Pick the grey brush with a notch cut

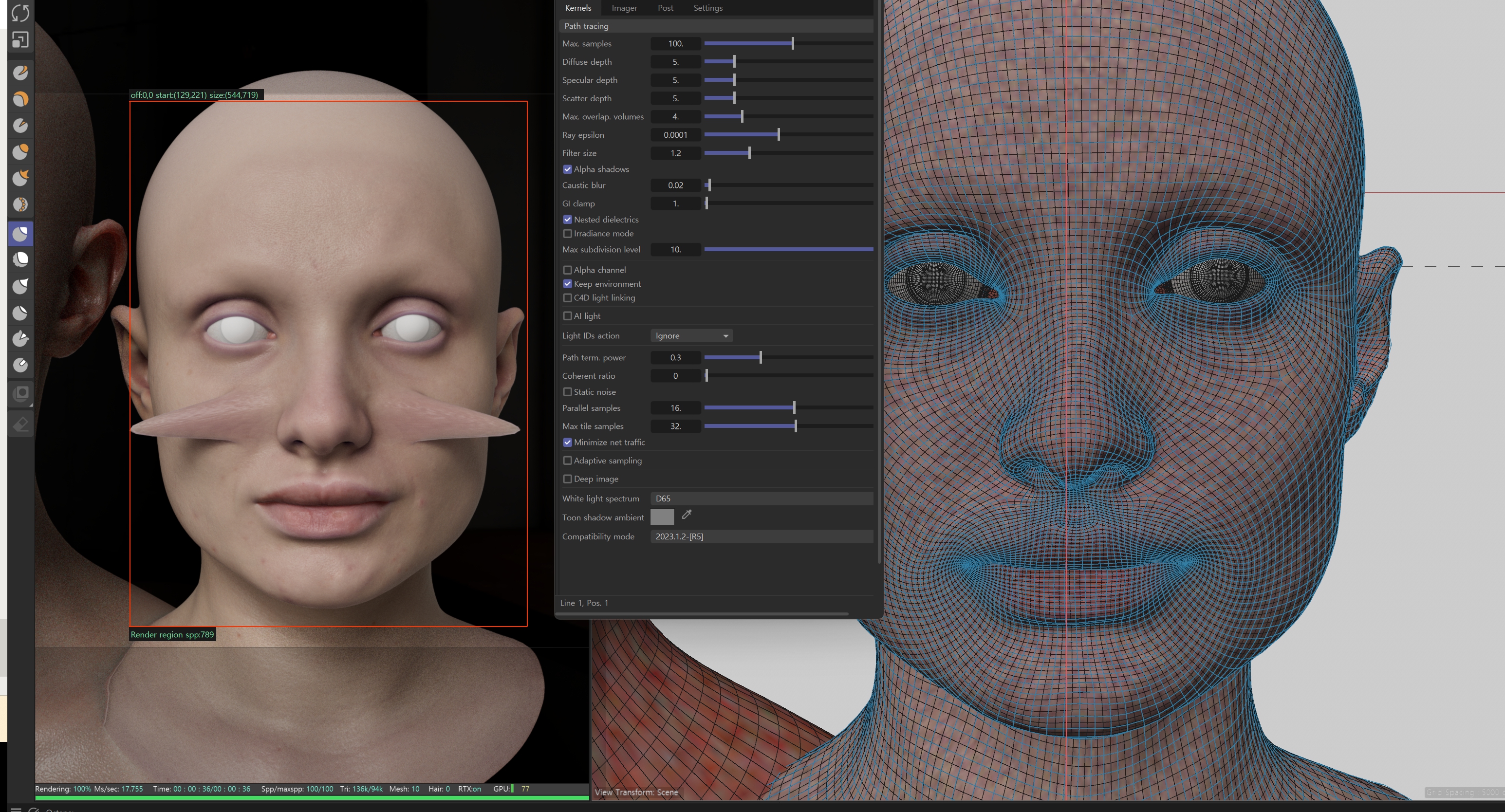(x=20, y=125)
